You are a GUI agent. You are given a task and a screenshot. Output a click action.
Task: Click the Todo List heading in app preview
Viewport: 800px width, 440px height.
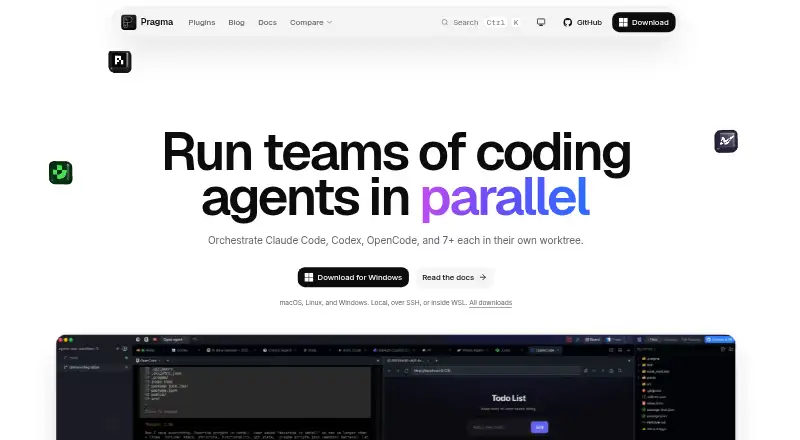pyautogui.click(x=509, y=398)
